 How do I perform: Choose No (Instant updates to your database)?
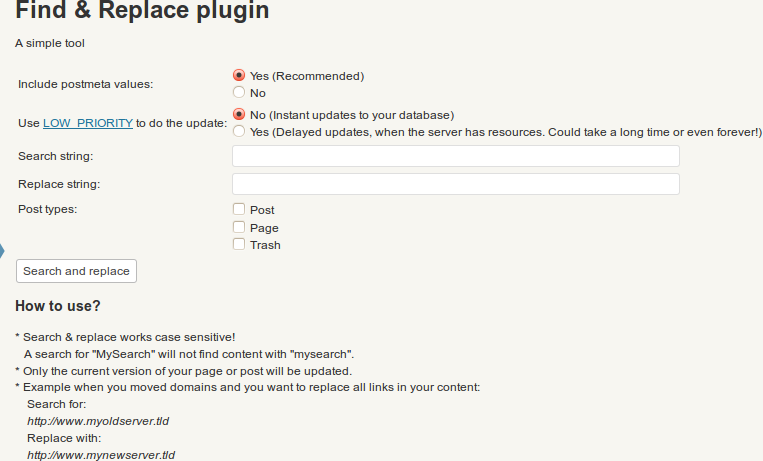(238, 114)
